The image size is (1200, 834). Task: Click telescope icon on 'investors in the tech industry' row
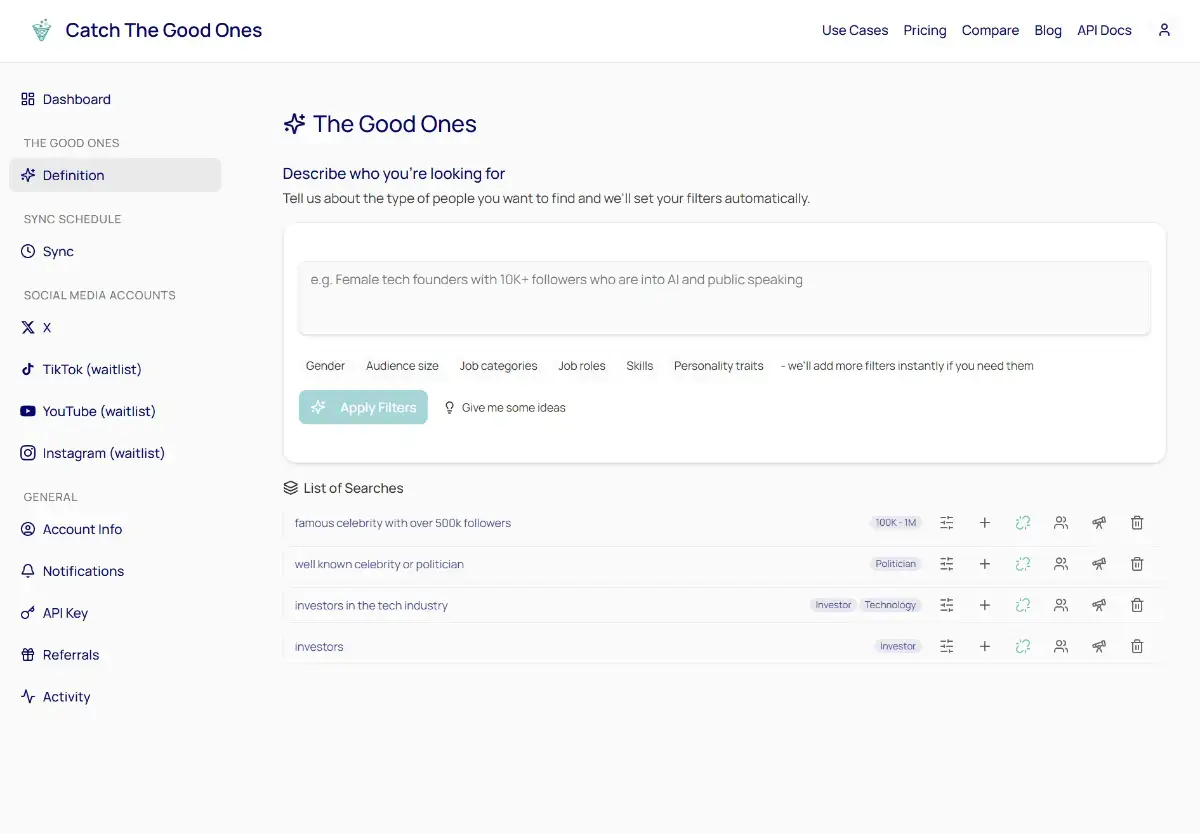pos(1099,605)
